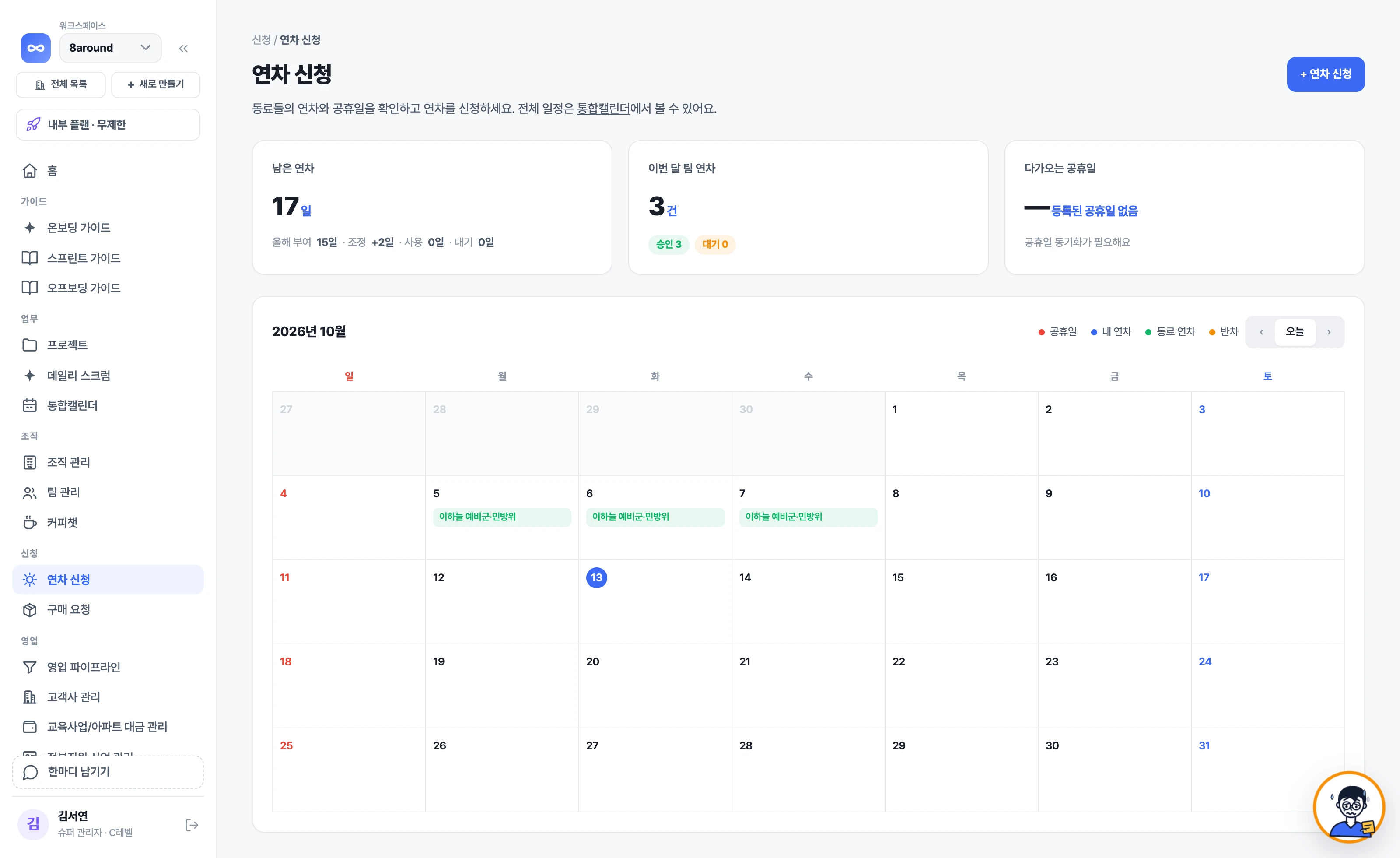Open the 전체 목록 button
The image size is (1400, 858).
(61, 84)
